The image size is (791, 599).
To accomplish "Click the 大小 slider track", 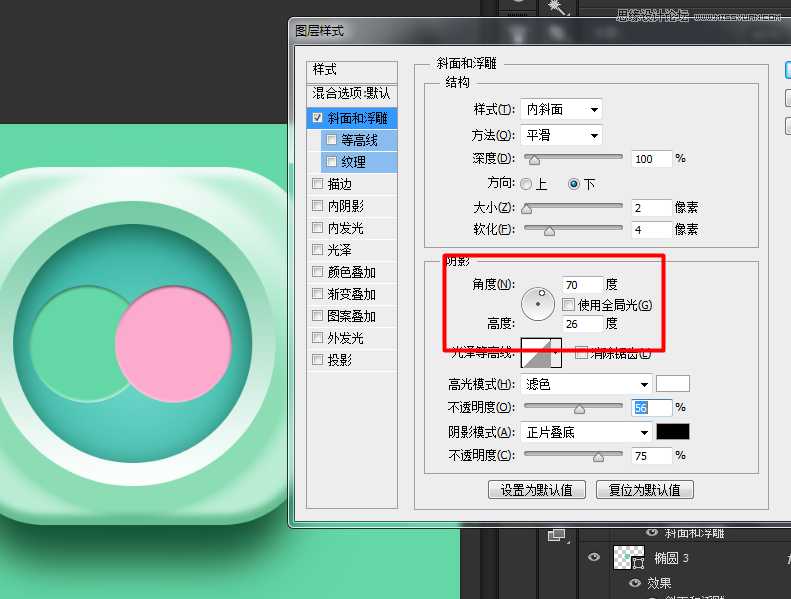I will click(x=574, y=205).
